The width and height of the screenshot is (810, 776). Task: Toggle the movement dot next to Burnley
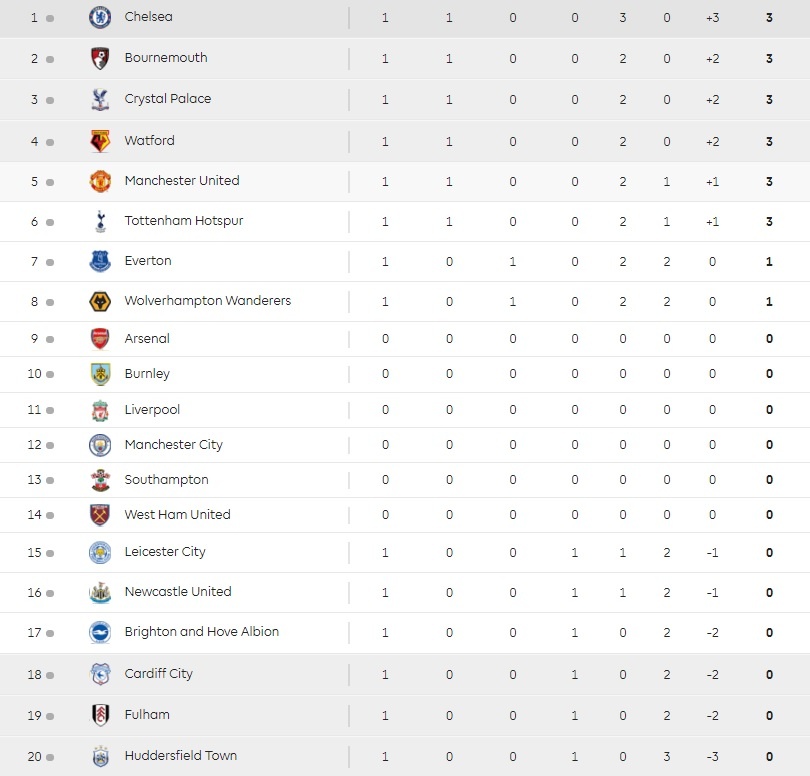point(48,374)
